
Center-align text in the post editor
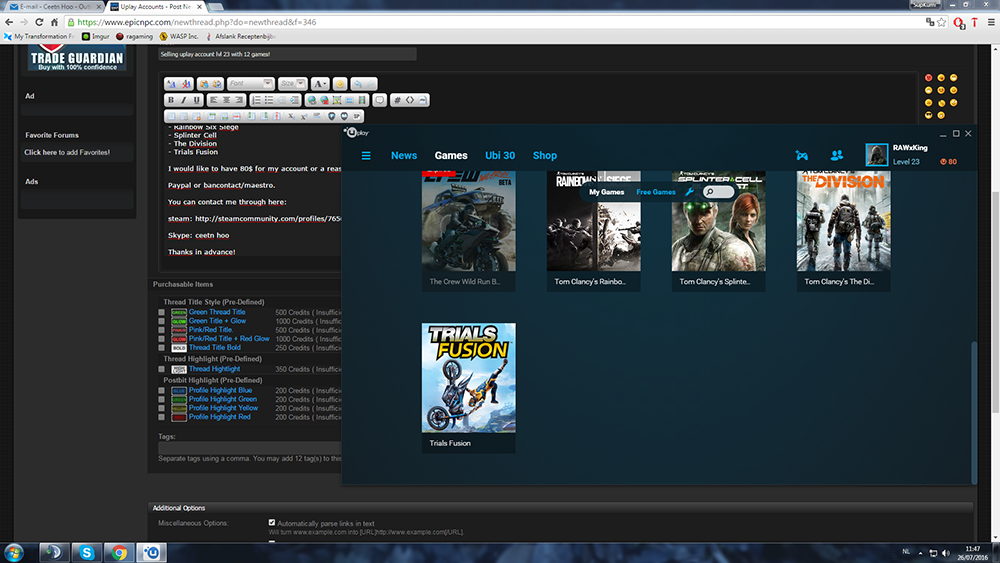(x=226, y=100)
